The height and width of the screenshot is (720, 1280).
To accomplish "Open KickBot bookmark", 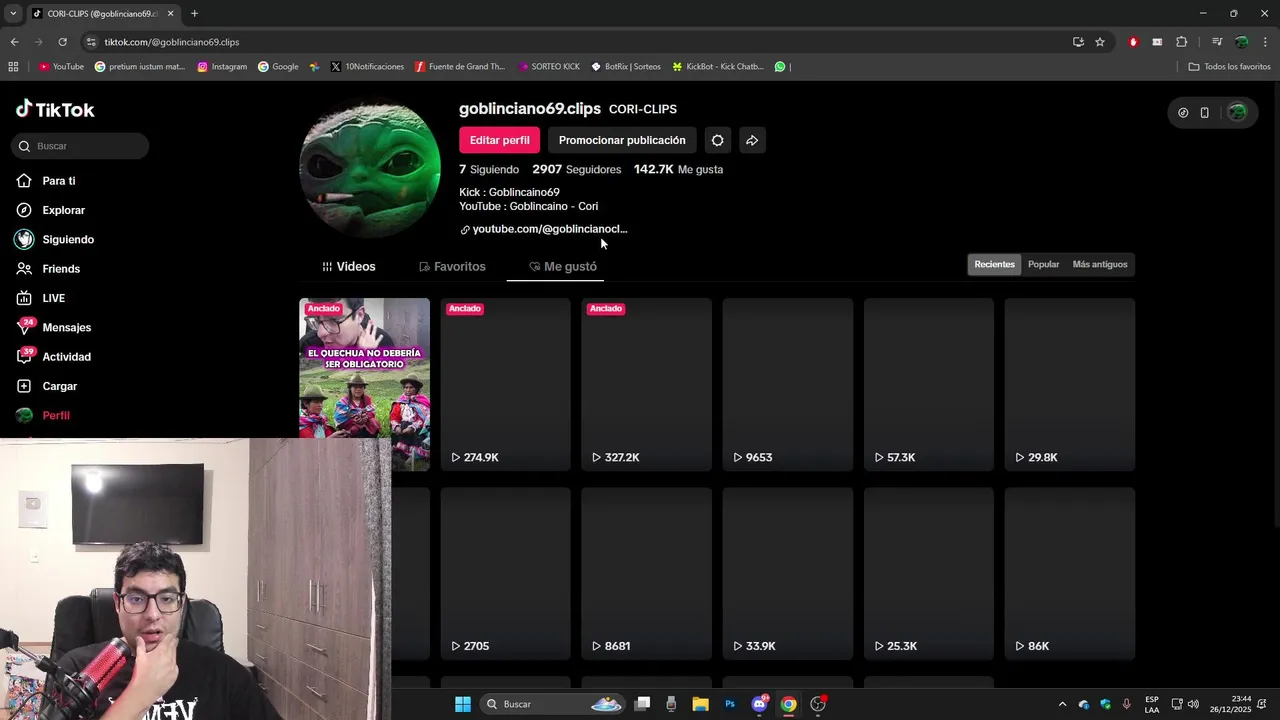I will click(x=718, y=67).
